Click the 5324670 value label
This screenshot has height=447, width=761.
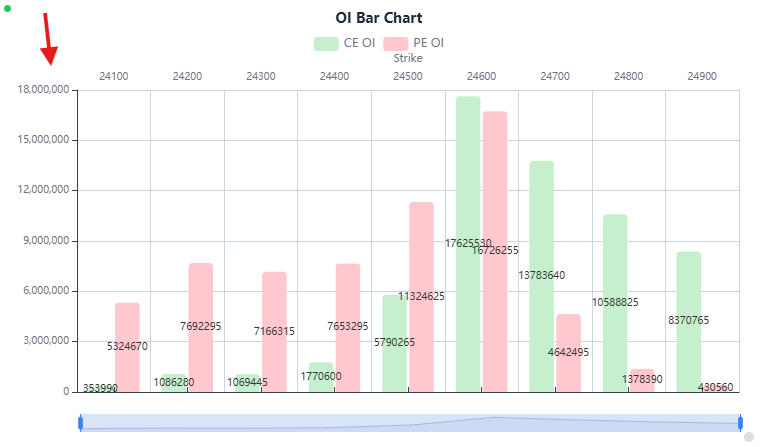127,347
